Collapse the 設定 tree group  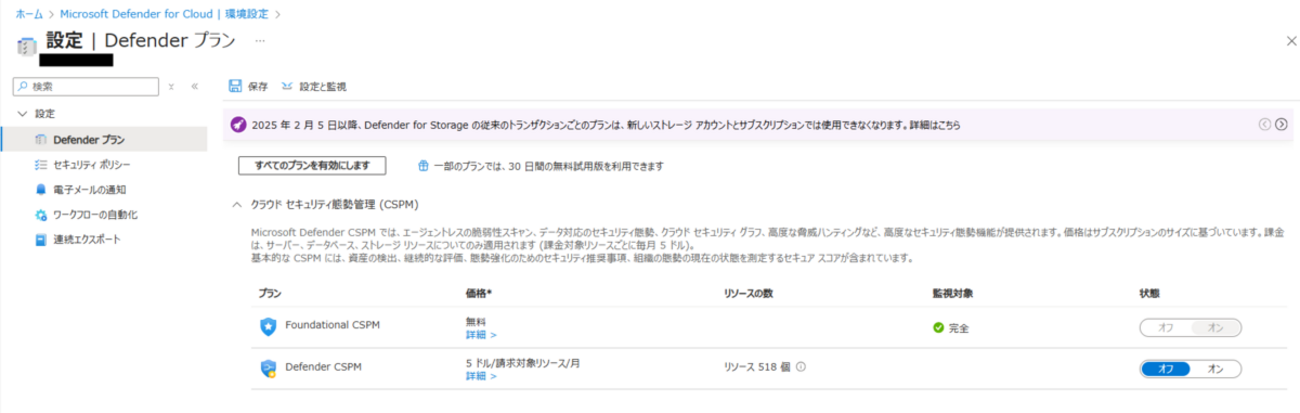pos(22,113)
